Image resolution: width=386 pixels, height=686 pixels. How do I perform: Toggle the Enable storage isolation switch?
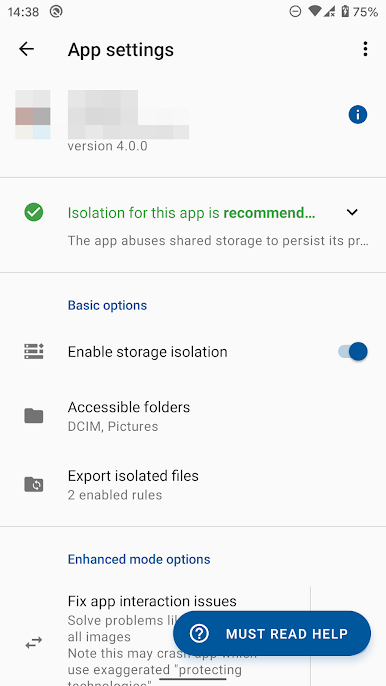tap(353, 351)
